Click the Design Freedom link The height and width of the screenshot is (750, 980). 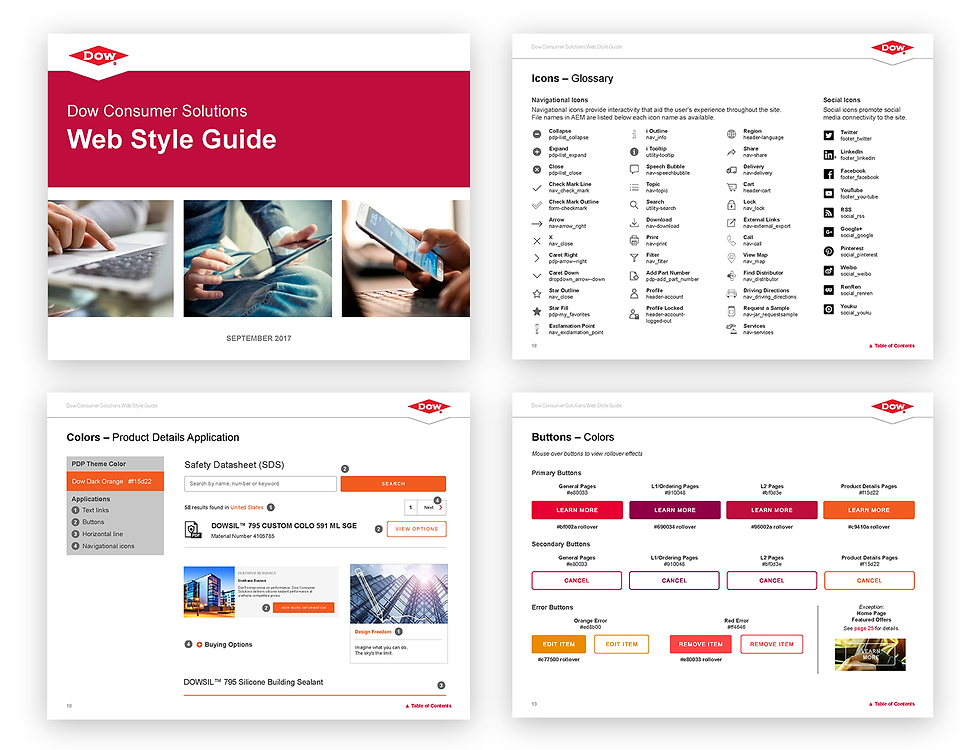click(373, 632)
